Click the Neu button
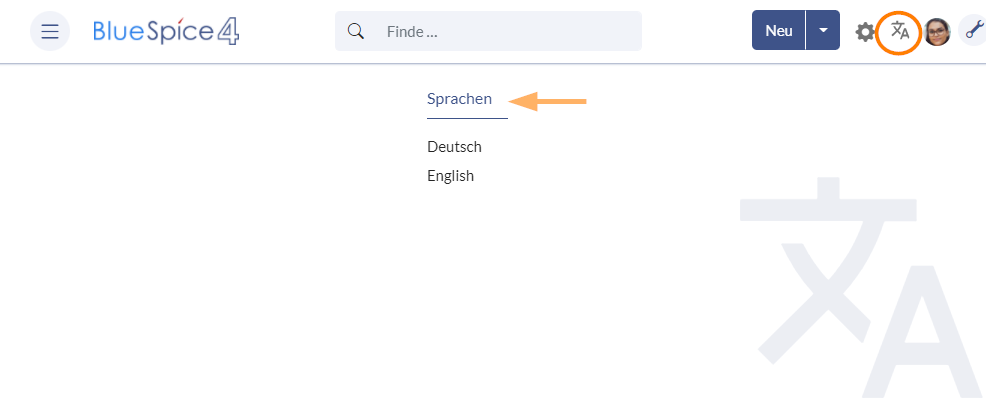 778,30
